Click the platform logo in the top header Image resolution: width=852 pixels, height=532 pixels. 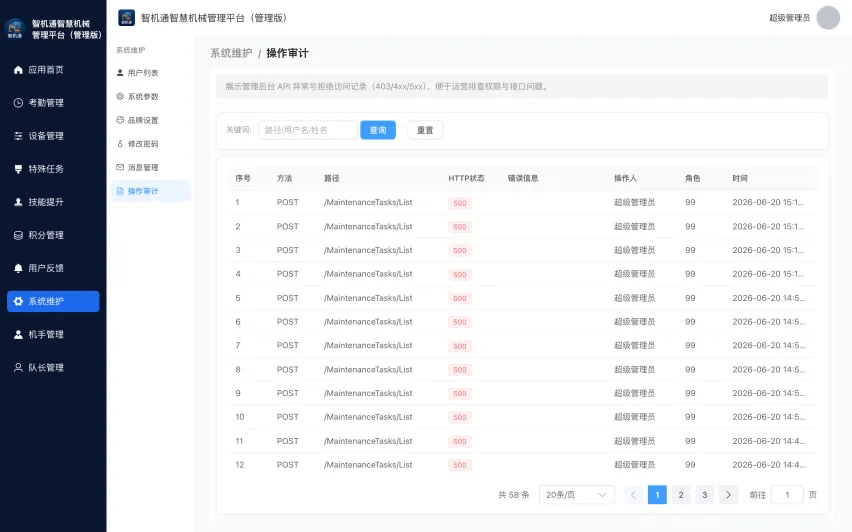coord(127,18)
